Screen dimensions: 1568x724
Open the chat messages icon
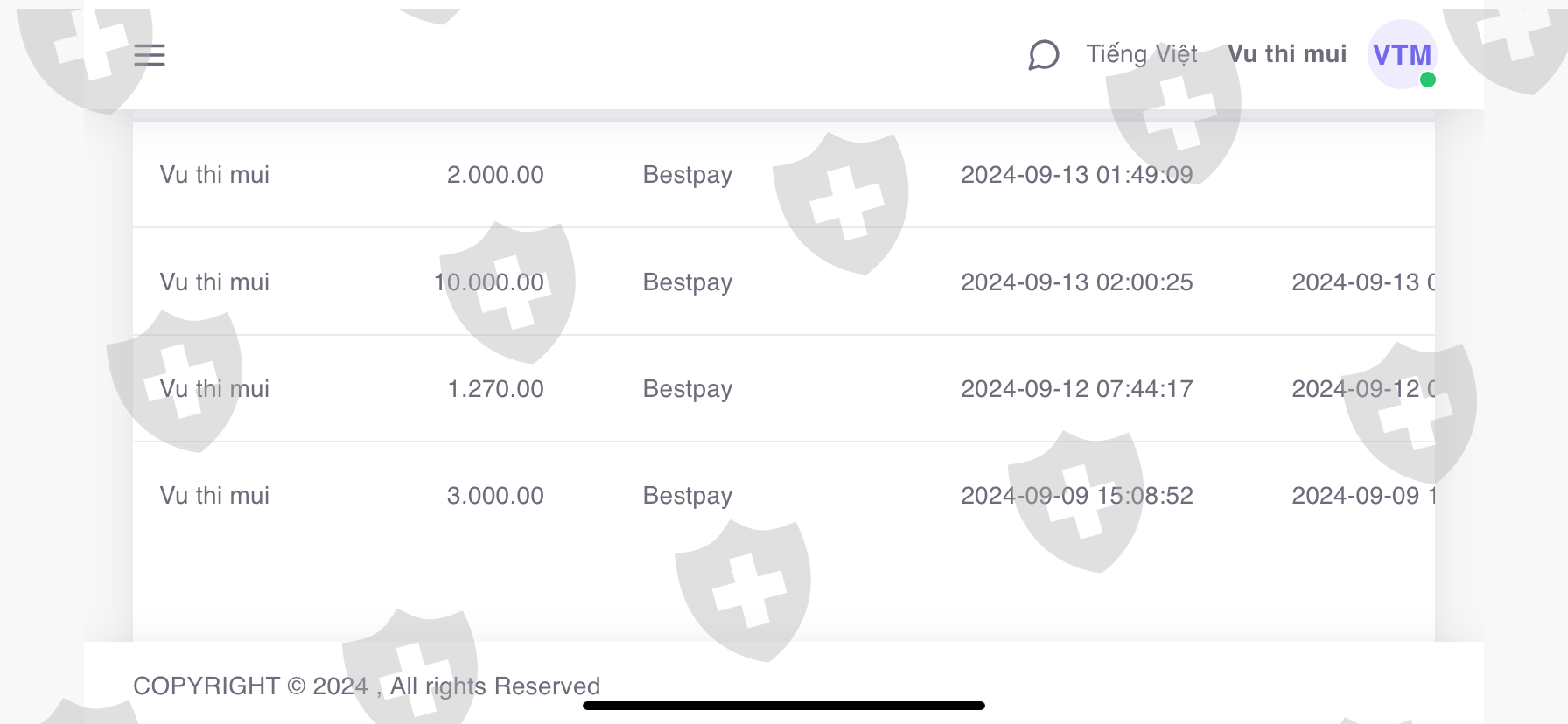coord(1043,55)
